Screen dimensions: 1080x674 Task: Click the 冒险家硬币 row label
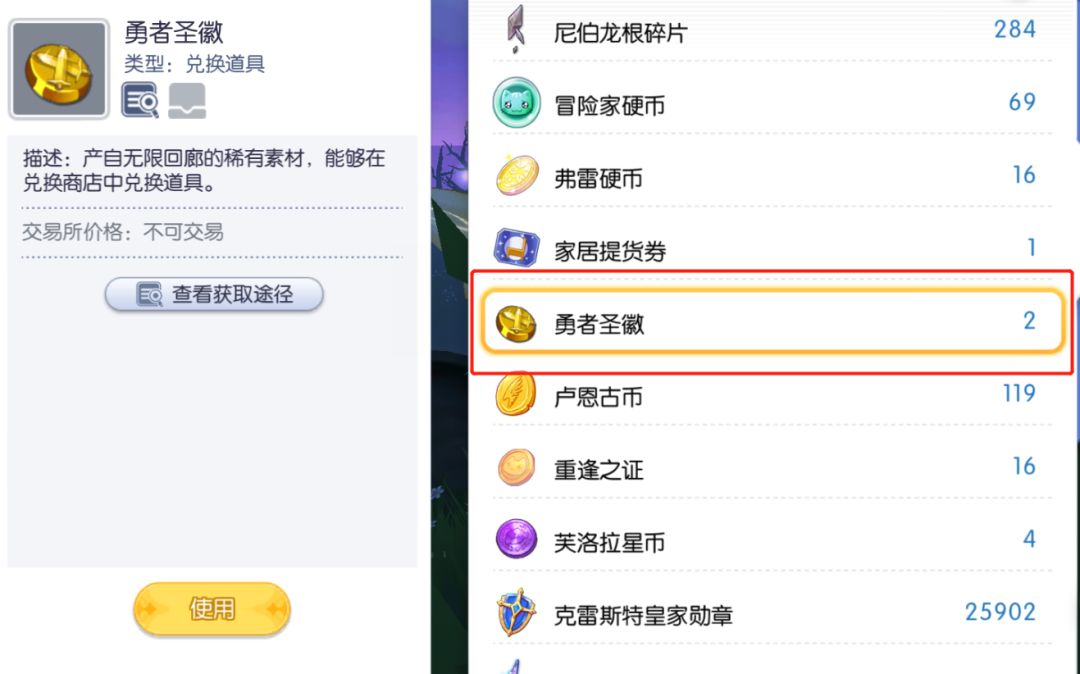(x=609, y=105)
